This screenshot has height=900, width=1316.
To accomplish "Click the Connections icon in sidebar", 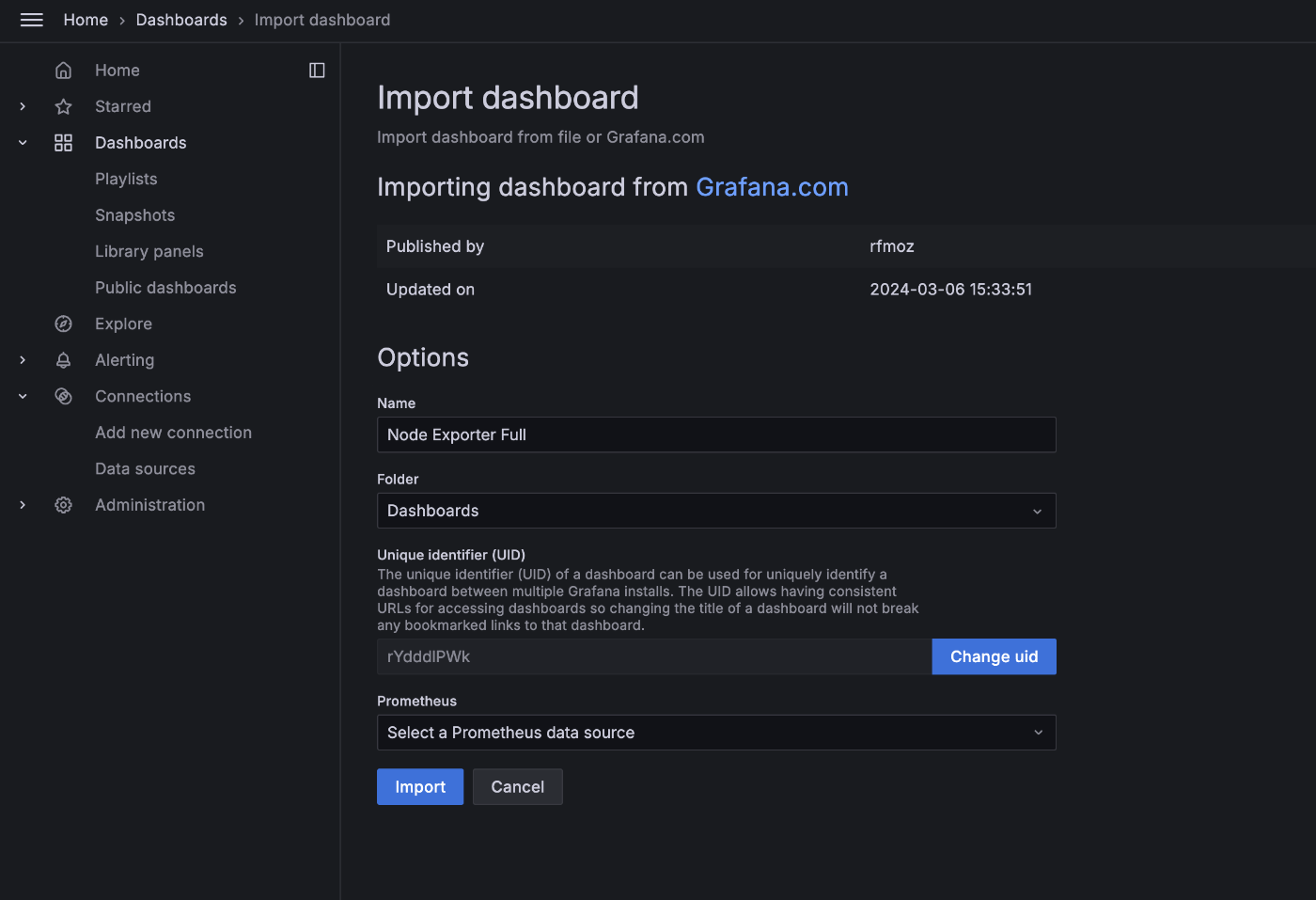I will [63, 396].
